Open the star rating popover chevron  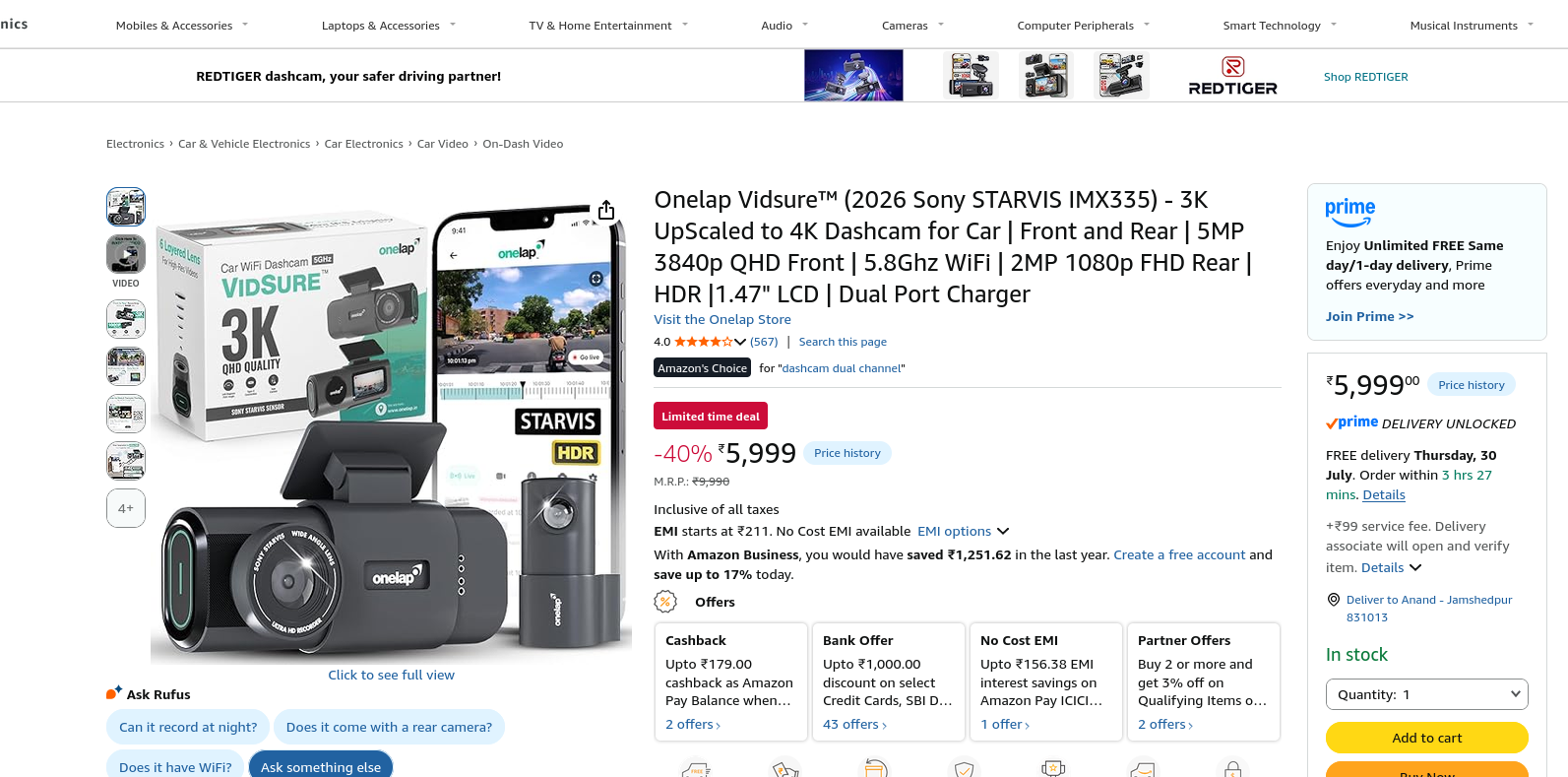[740, 342]
